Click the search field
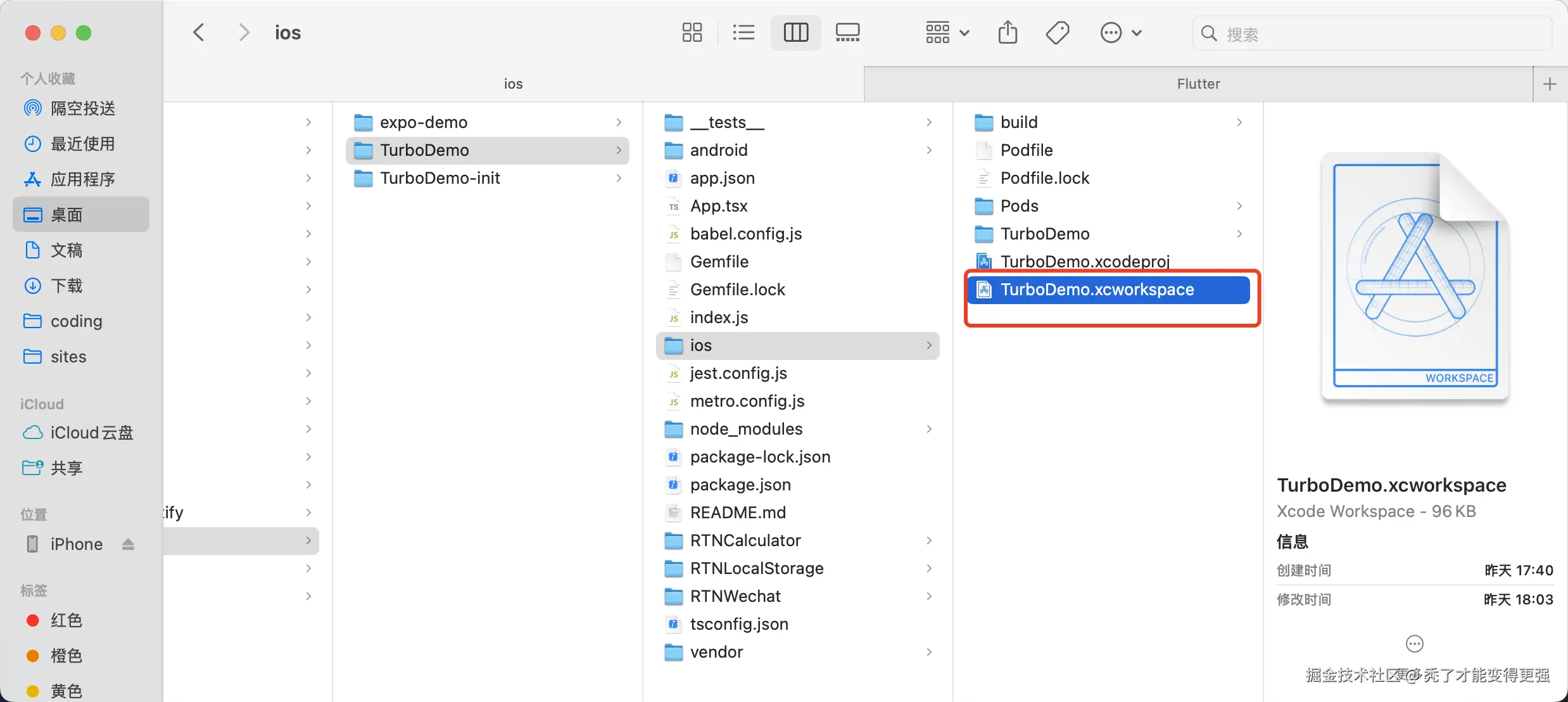This screenshot has height=702, width=1568. pos(1372,34)
